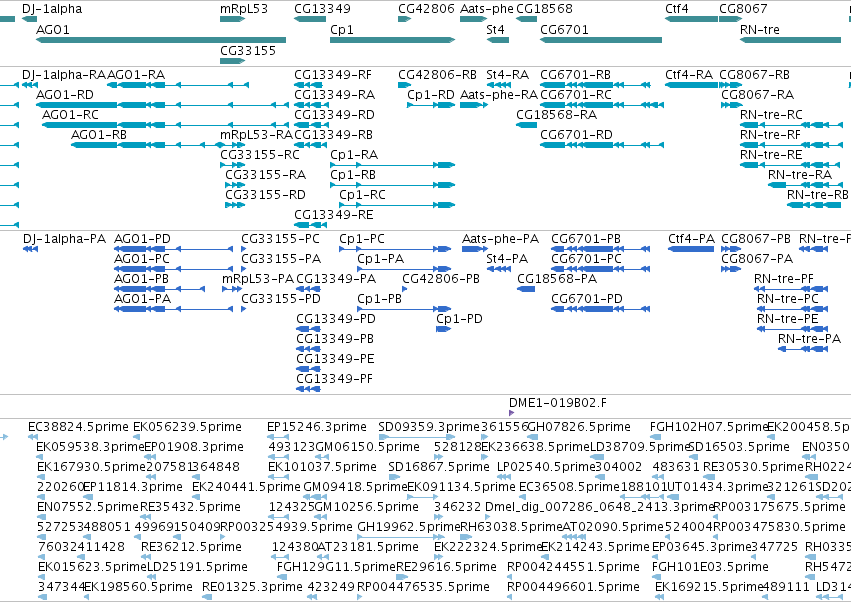Image resolution: width=851 pixels, height=602 pixels.
Task: Click the CG8067-RB transcript label
Action: 754,75
